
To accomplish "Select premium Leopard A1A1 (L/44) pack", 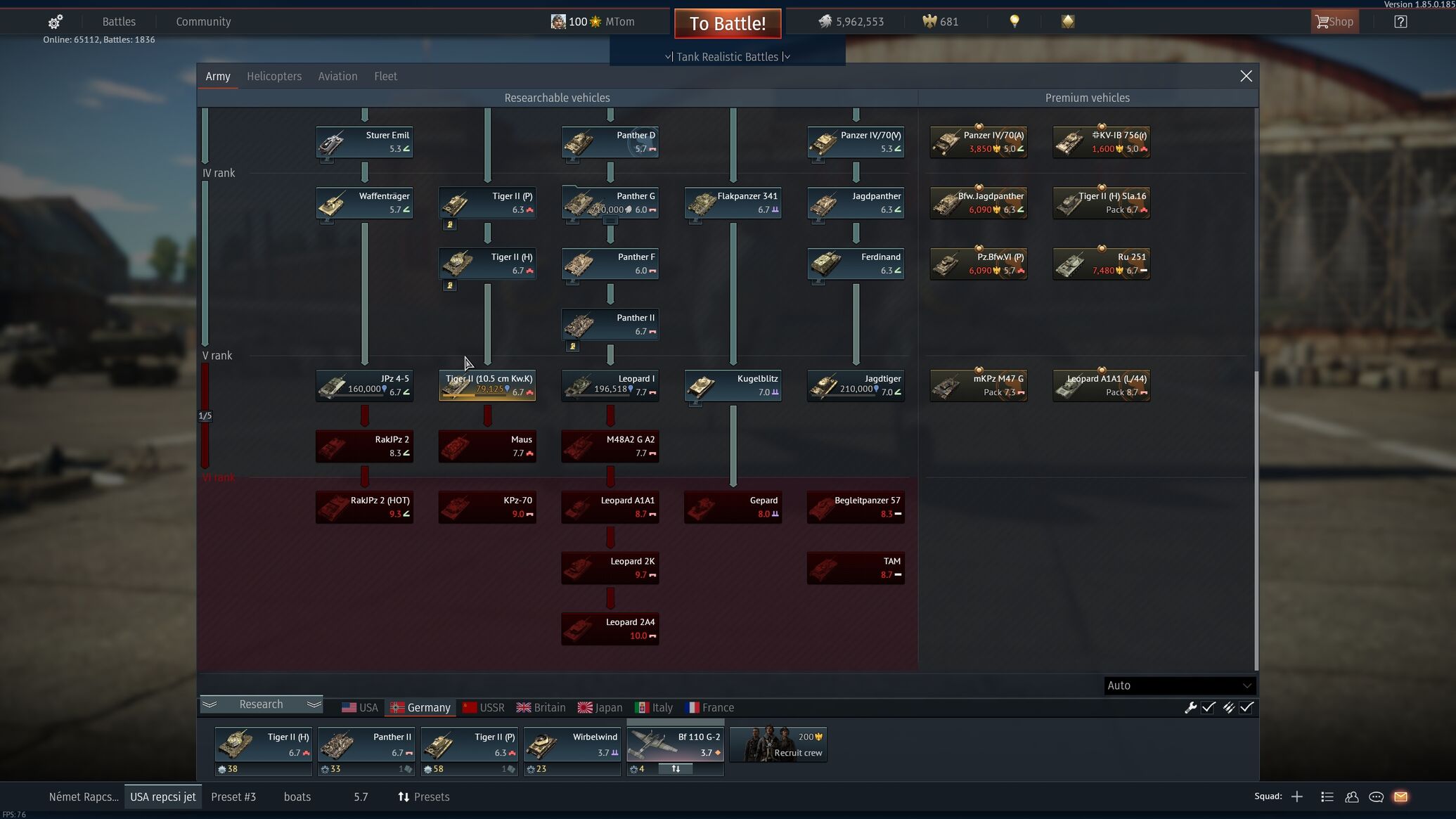I will click(1101, 385).
